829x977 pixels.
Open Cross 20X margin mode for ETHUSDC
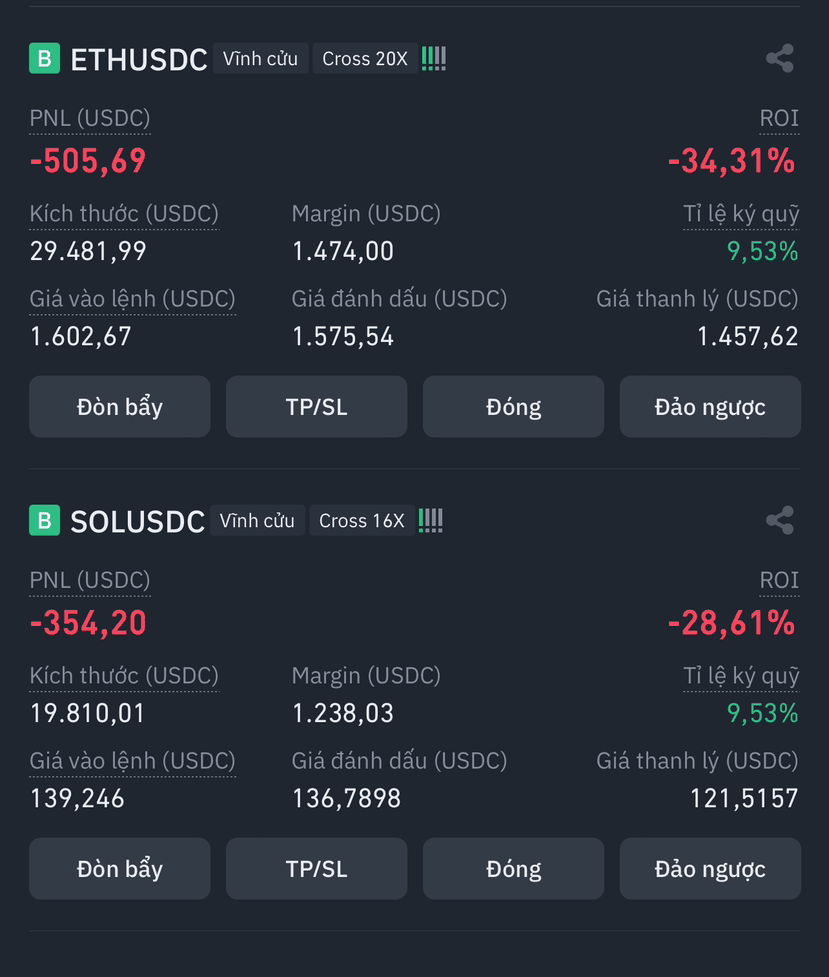pyautogui.click(x=365, y=59)
